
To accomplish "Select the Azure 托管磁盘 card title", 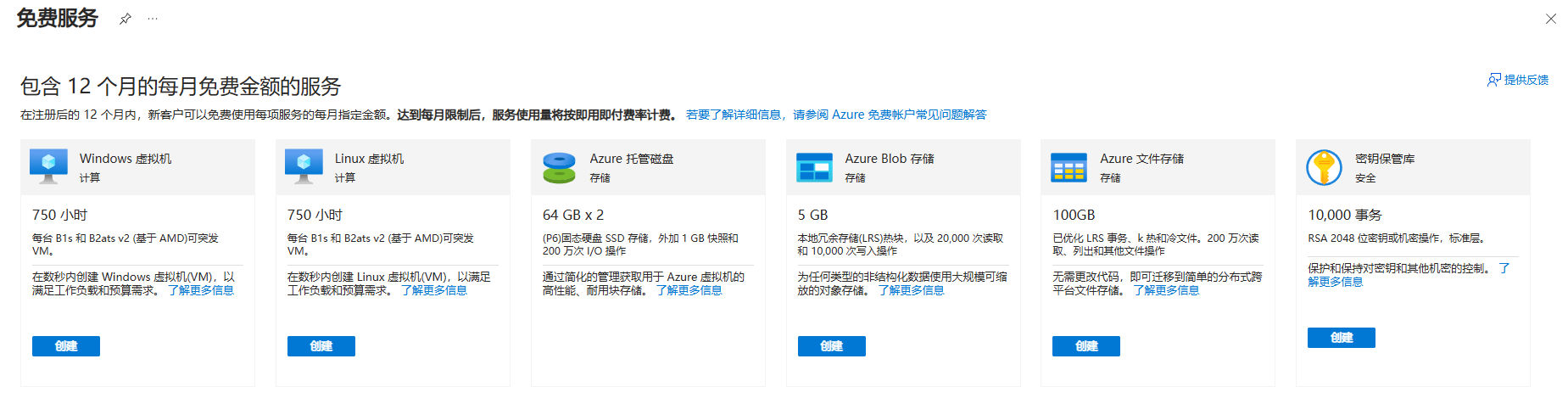I will coord(632,159).
